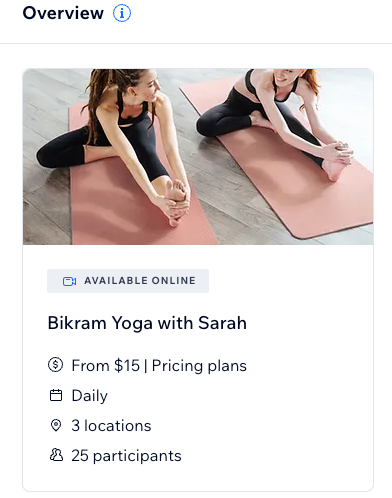The height and width of the screenshot is (498, 392).
Task: Click the Overview info icon
Action: tap(122, 13)
